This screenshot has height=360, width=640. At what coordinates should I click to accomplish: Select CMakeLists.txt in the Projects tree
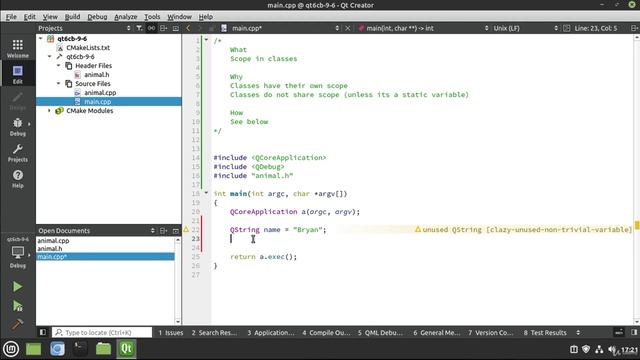[x=88, y=47]
